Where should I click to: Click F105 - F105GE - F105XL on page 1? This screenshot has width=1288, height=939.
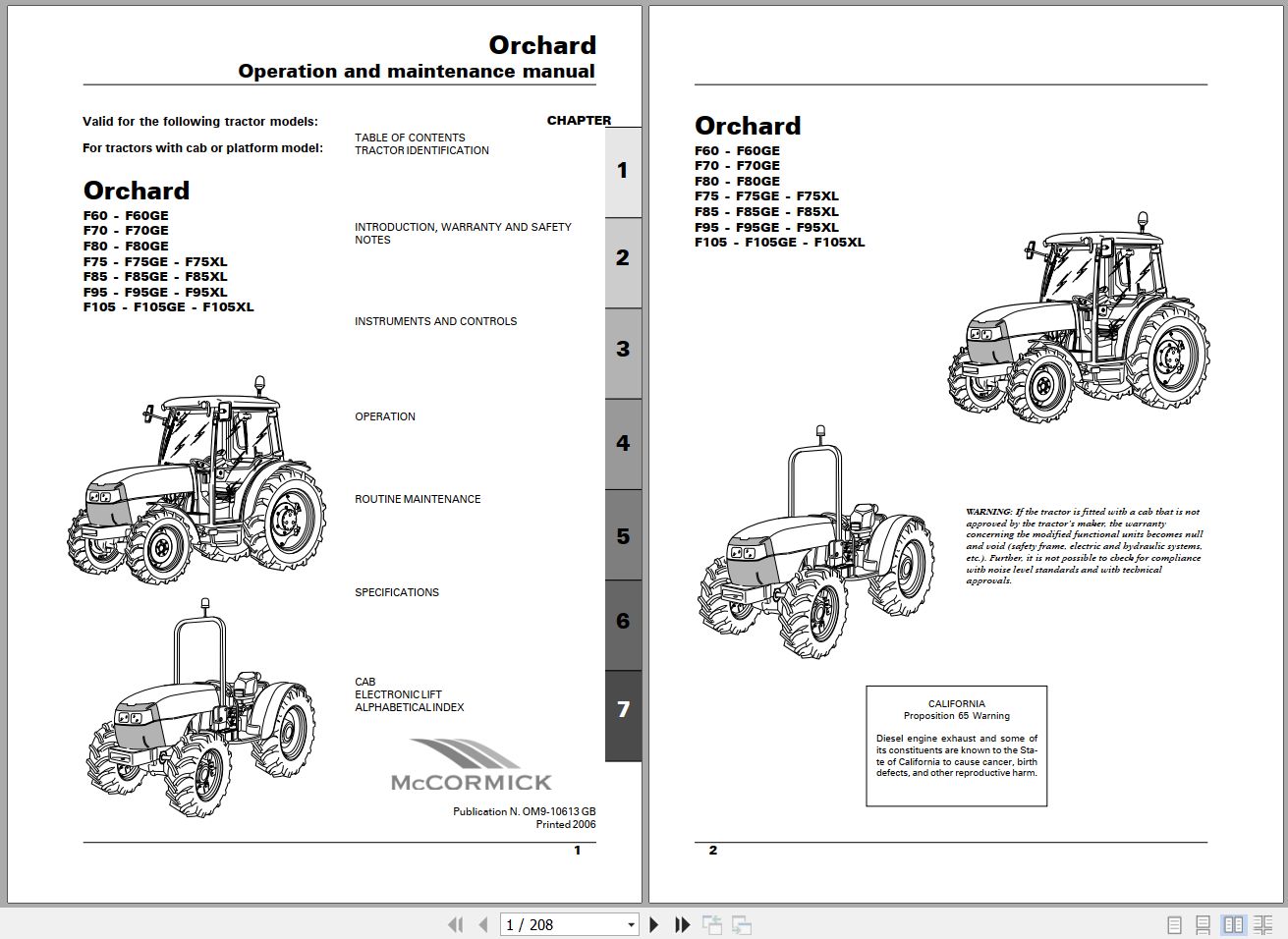(x=168, y=306)
